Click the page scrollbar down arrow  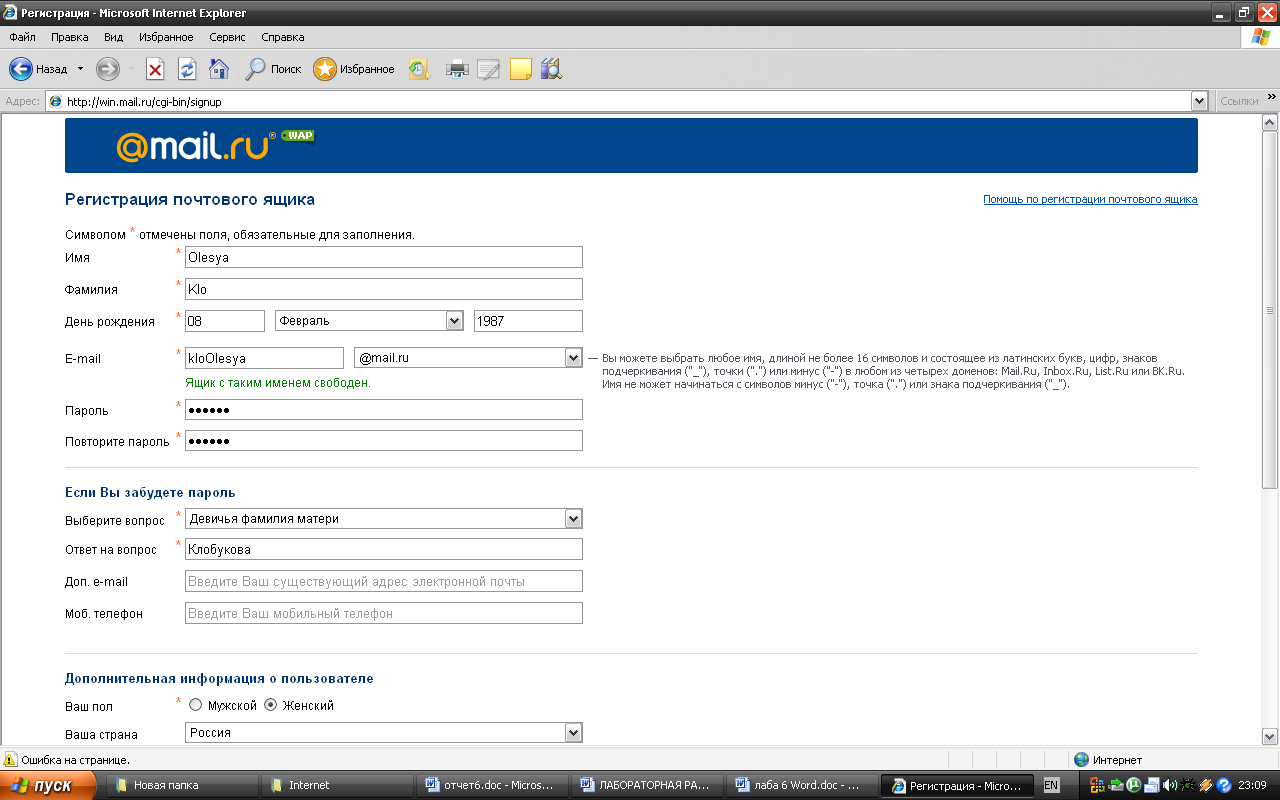coord(1270,737)
